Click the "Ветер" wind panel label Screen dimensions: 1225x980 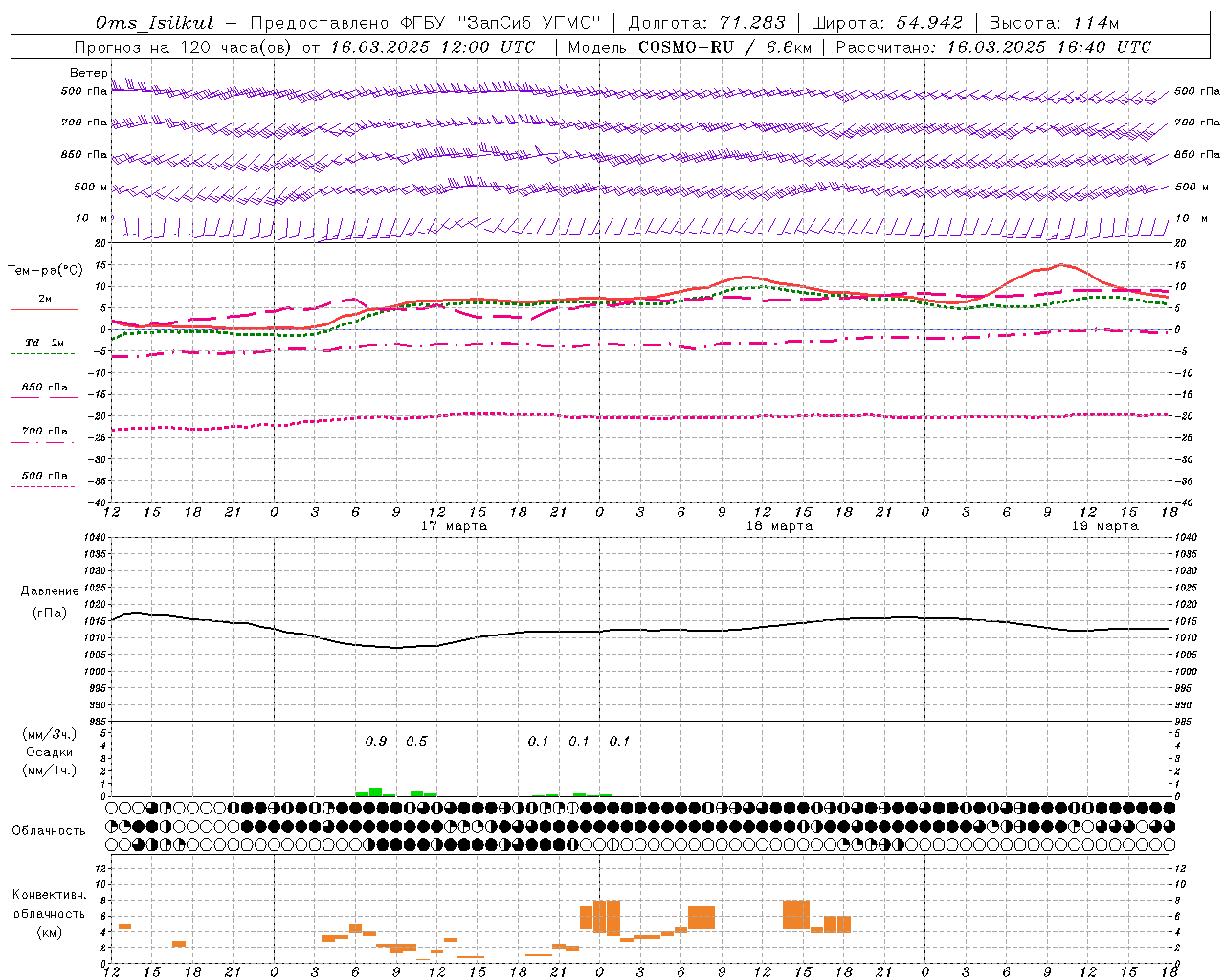point(88,73)
